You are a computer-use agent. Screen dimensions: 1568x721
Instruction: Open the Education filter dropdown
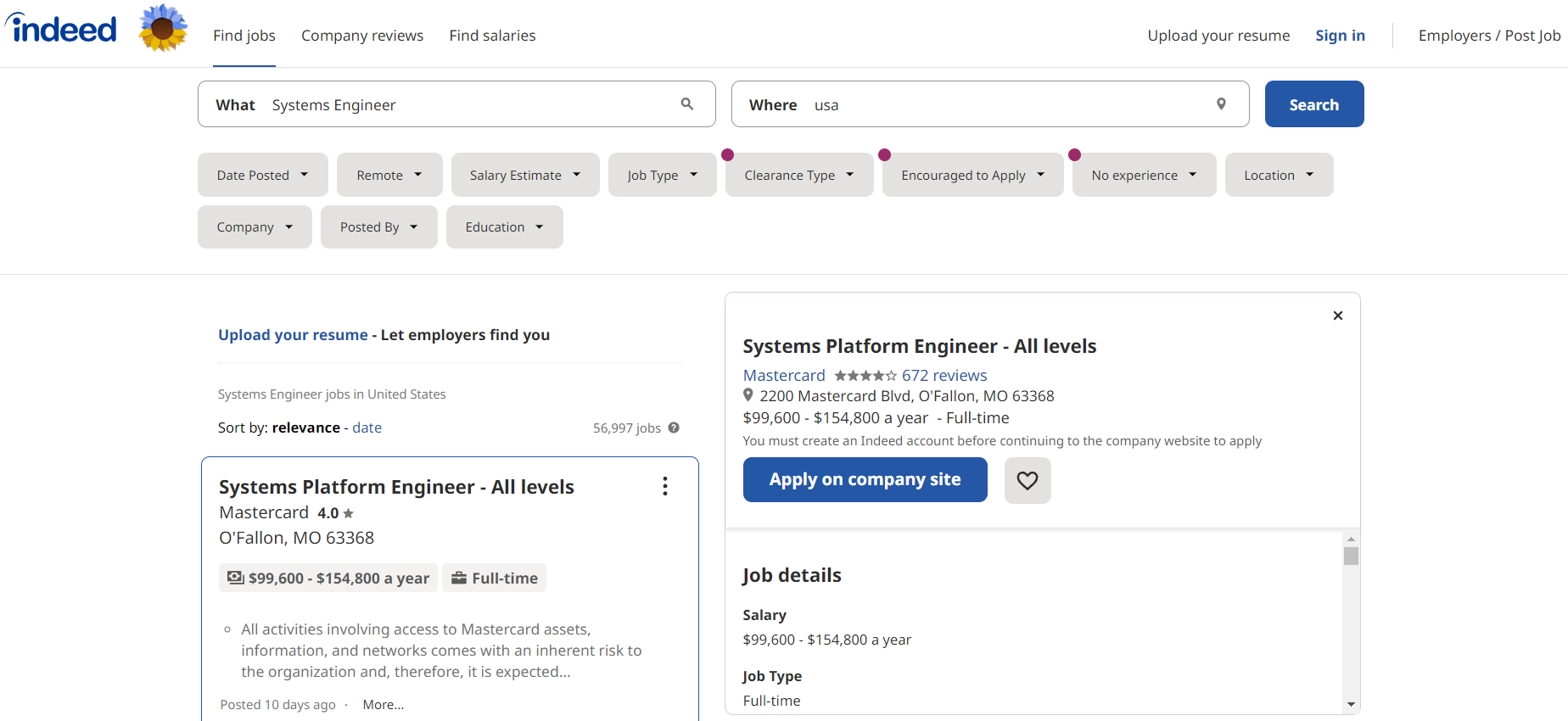505,226
